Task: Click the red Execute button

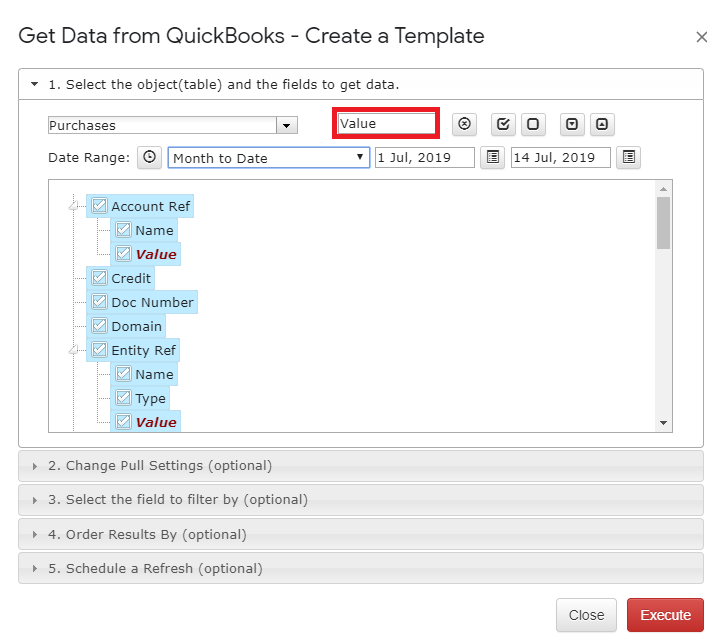Action: [x=665, y=615]
